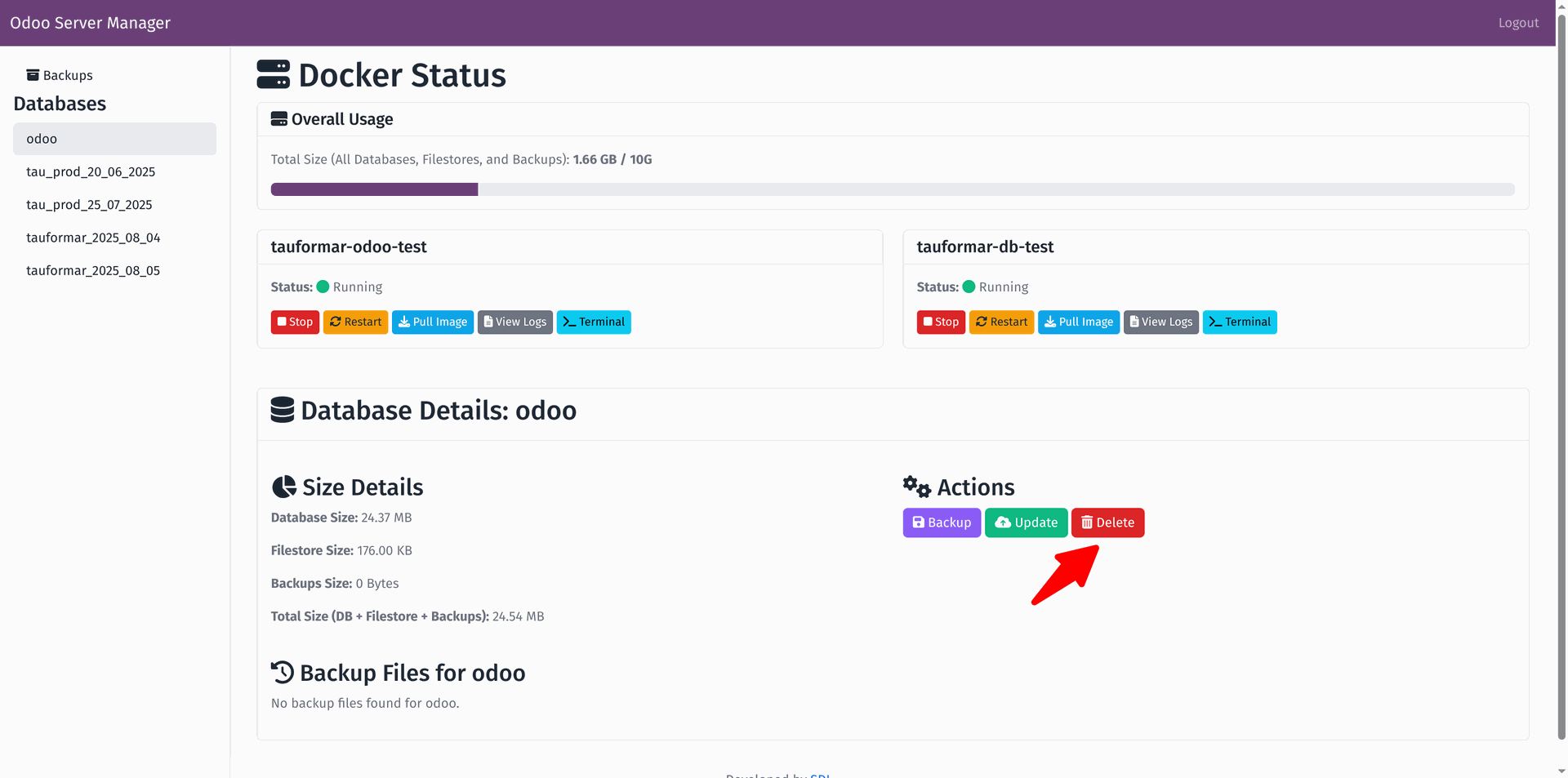View logs of tauformar-db-test
Viewport: 1568px width, 778px height.
(x=1160, y=322)
